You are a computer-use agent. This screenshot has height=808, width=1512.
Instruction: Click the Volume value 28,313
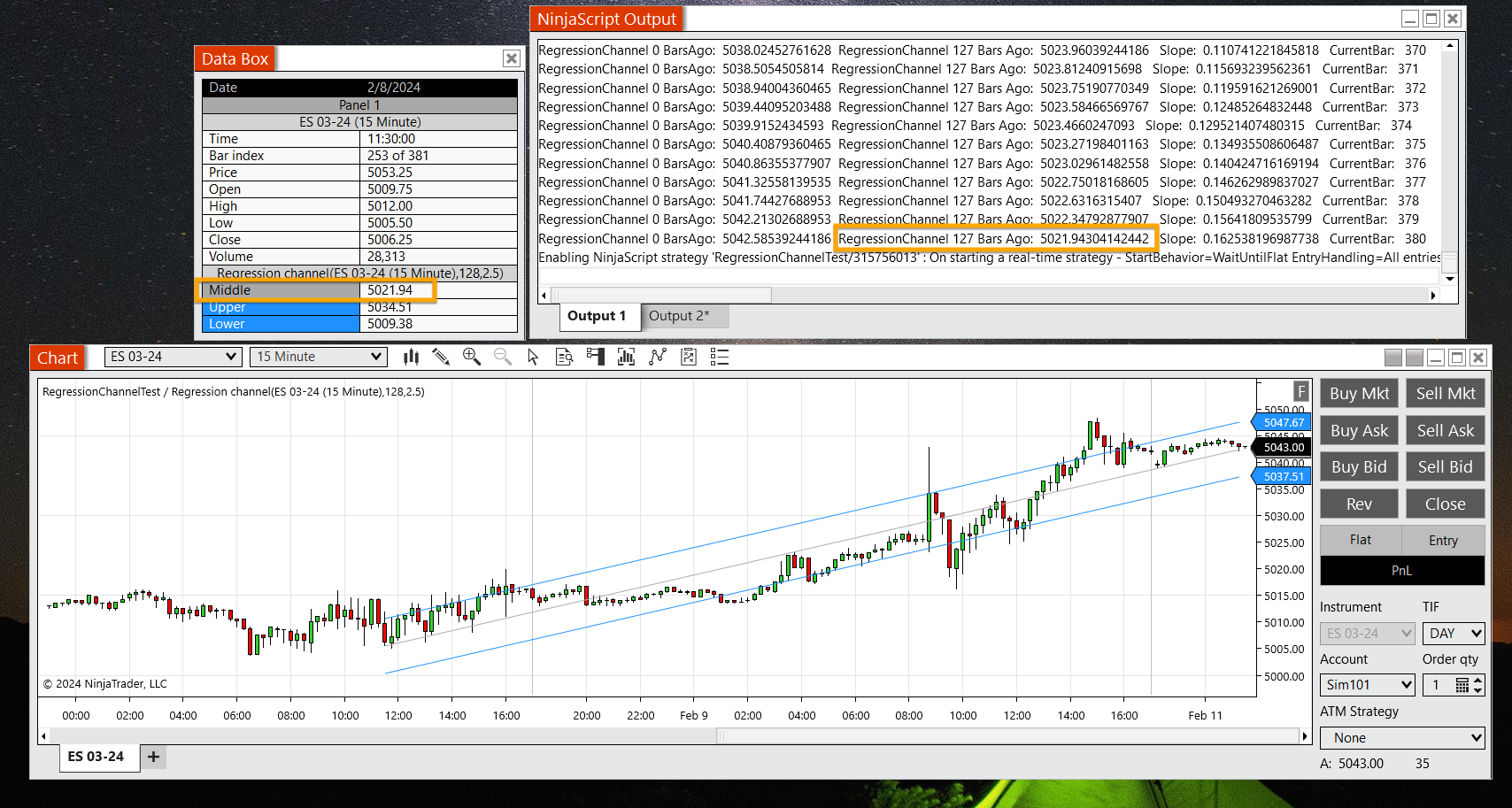pyautogui.click(x=386, y=257)
